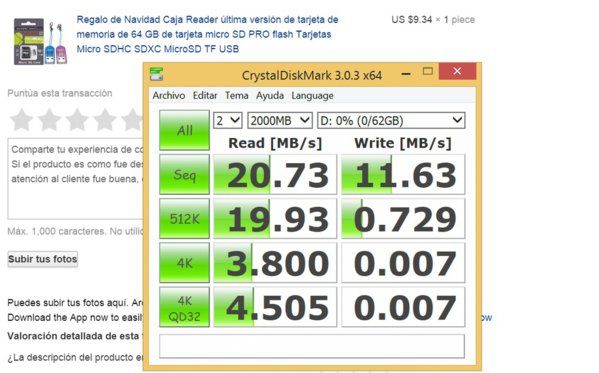
Task: Click the CrystalDiskMark app icon in title bar
Action: [156, 74]
